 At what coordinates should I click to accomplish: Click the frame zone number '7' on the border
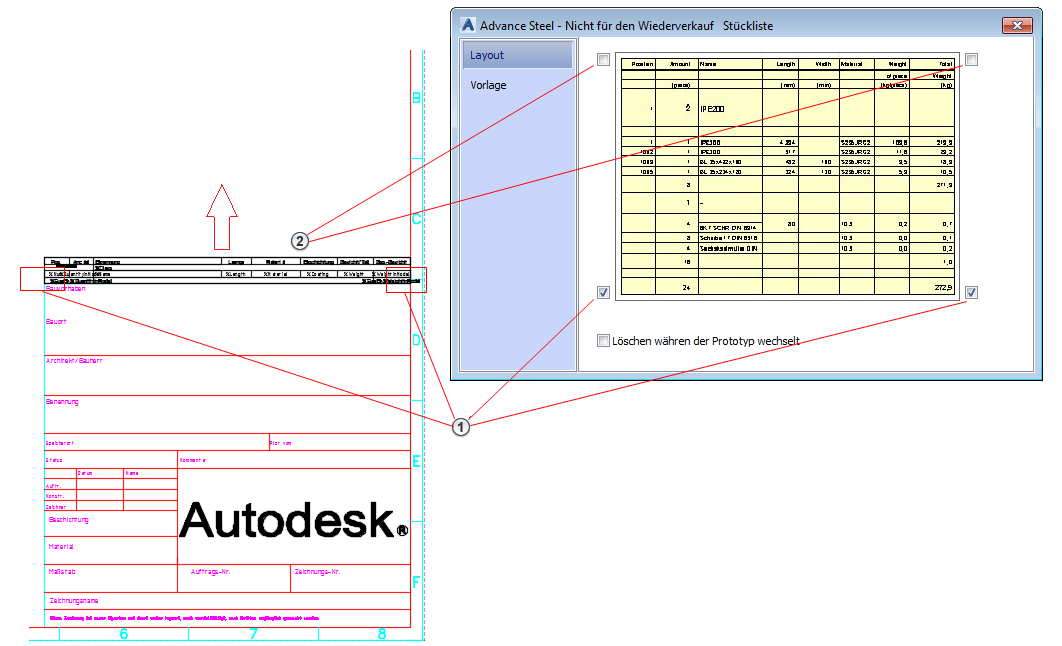coord(253,634)
